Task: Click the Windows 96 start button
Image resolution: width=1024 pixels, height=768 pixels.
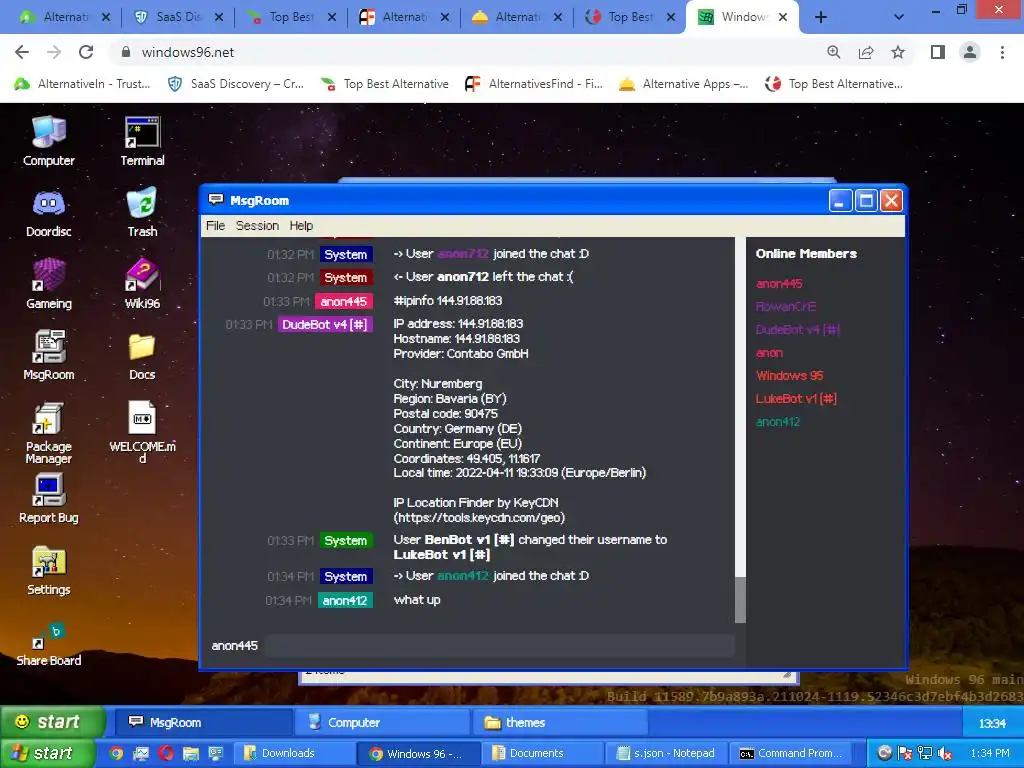Action: click(51, 722)
